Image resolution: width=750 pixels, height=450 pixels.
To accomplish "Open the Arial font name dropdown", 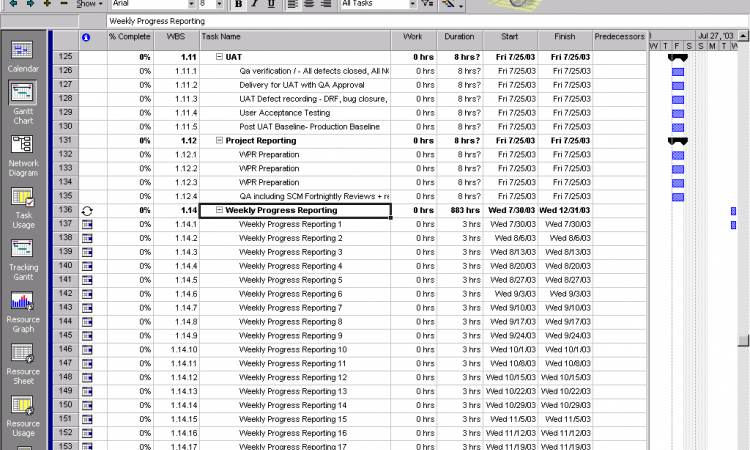I will pos(190,5).
